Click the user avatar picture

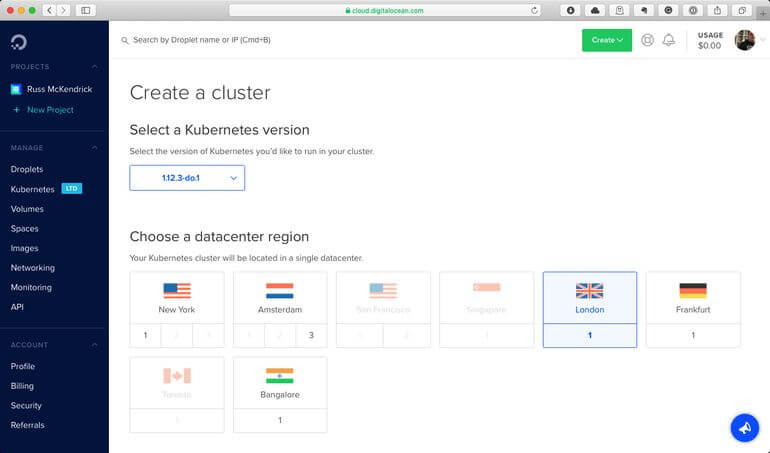point(744,40)
